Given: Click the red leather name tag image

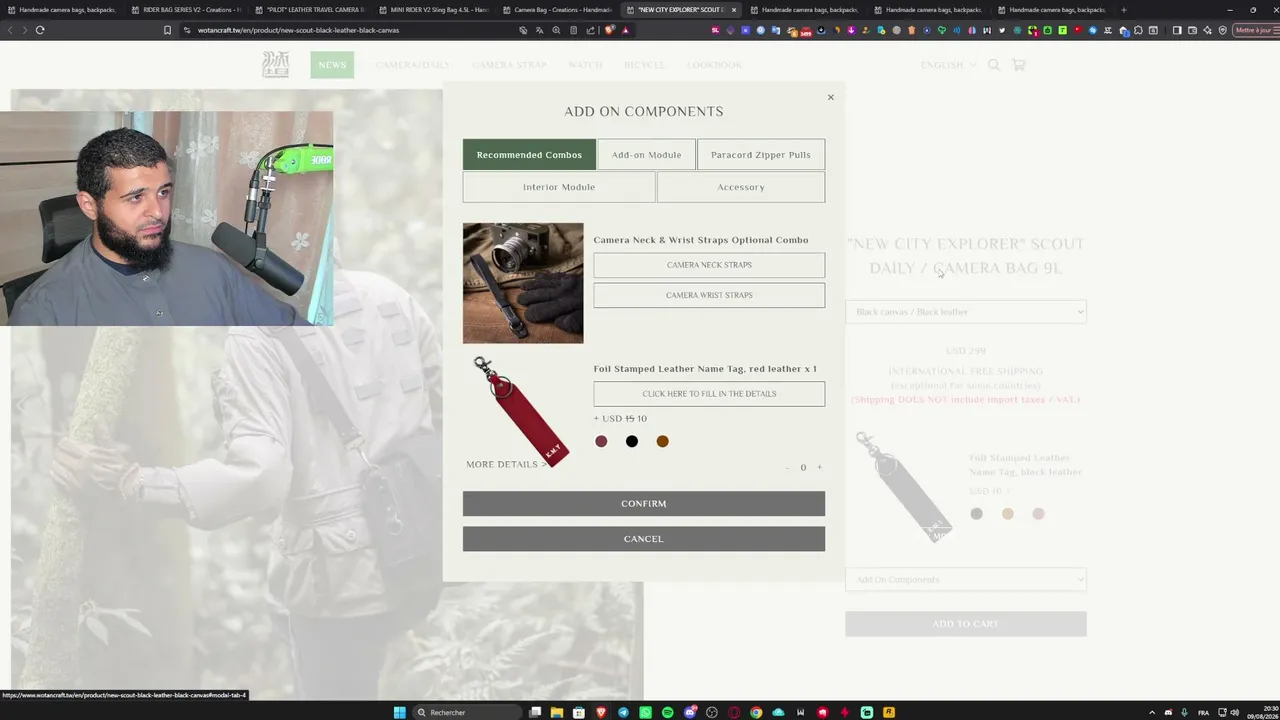Looking at the screenshot, I should [x=521, y=411].
